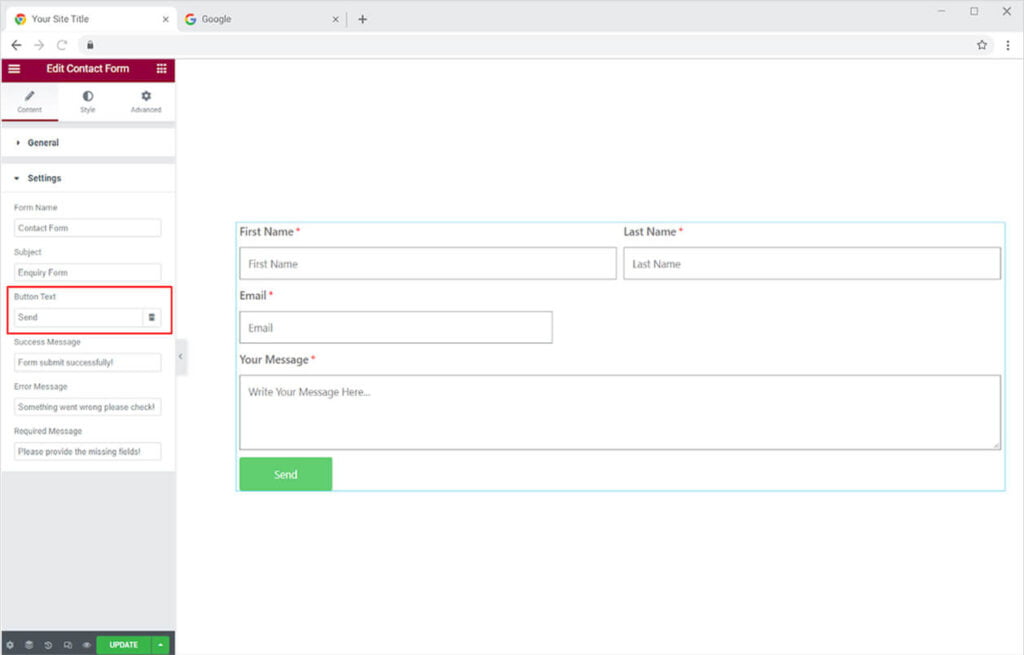Click the Success Message input field
The height and width of the screenshot is (655, 1024).
[x=88, y=362]
